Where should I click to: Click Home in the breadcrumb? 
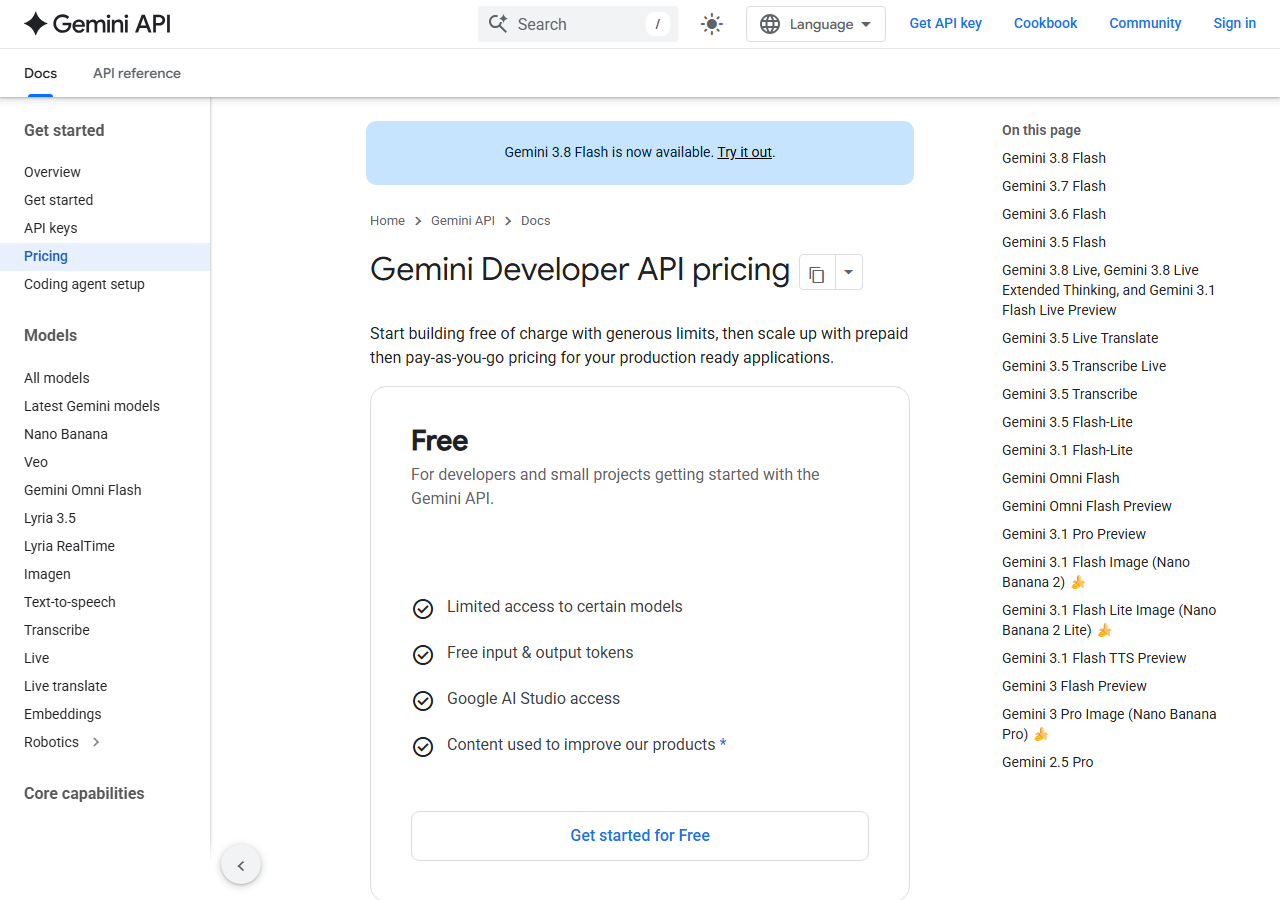coord(387,220)
